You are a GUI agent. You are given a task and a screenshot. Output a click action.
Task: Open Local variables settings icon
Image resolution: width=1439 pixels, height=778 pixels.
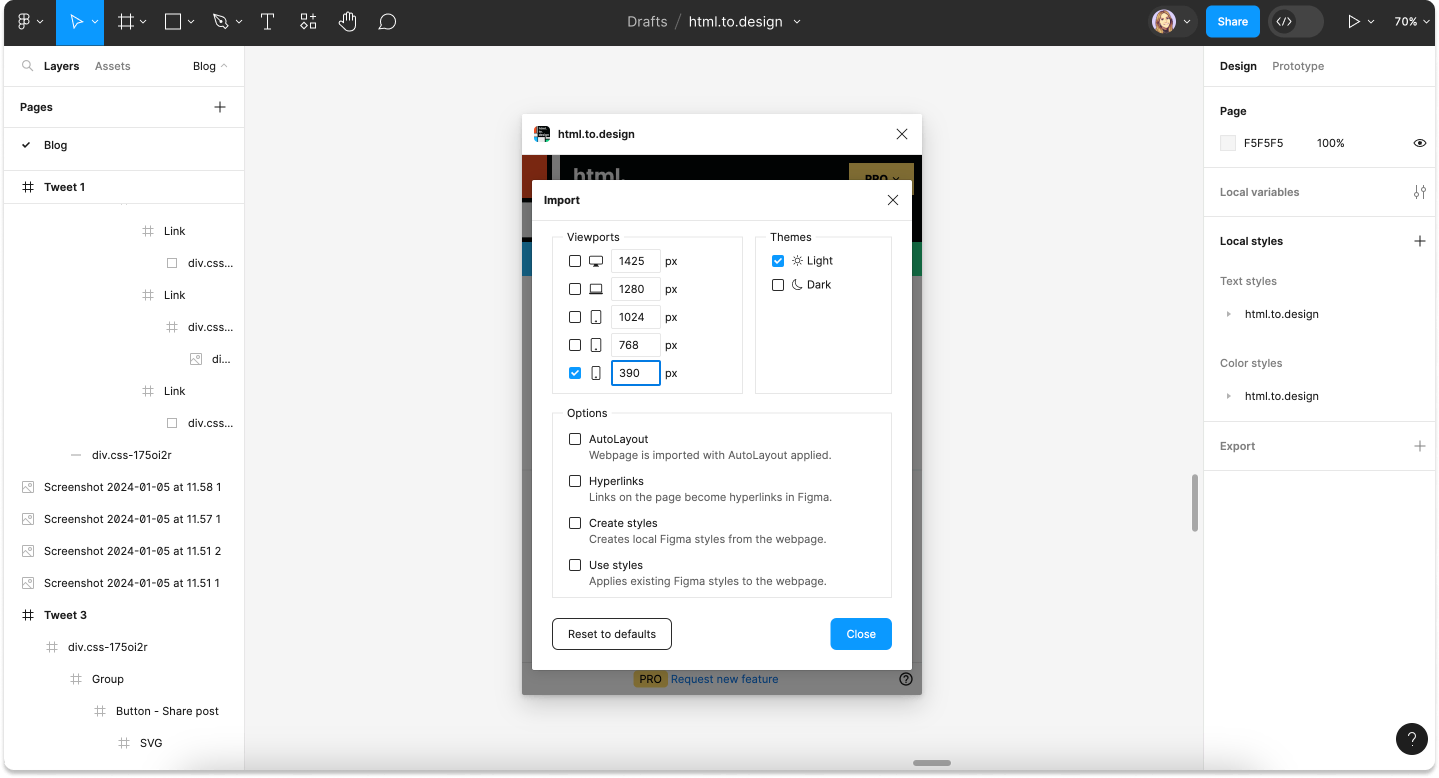(x=1419, y=192)
